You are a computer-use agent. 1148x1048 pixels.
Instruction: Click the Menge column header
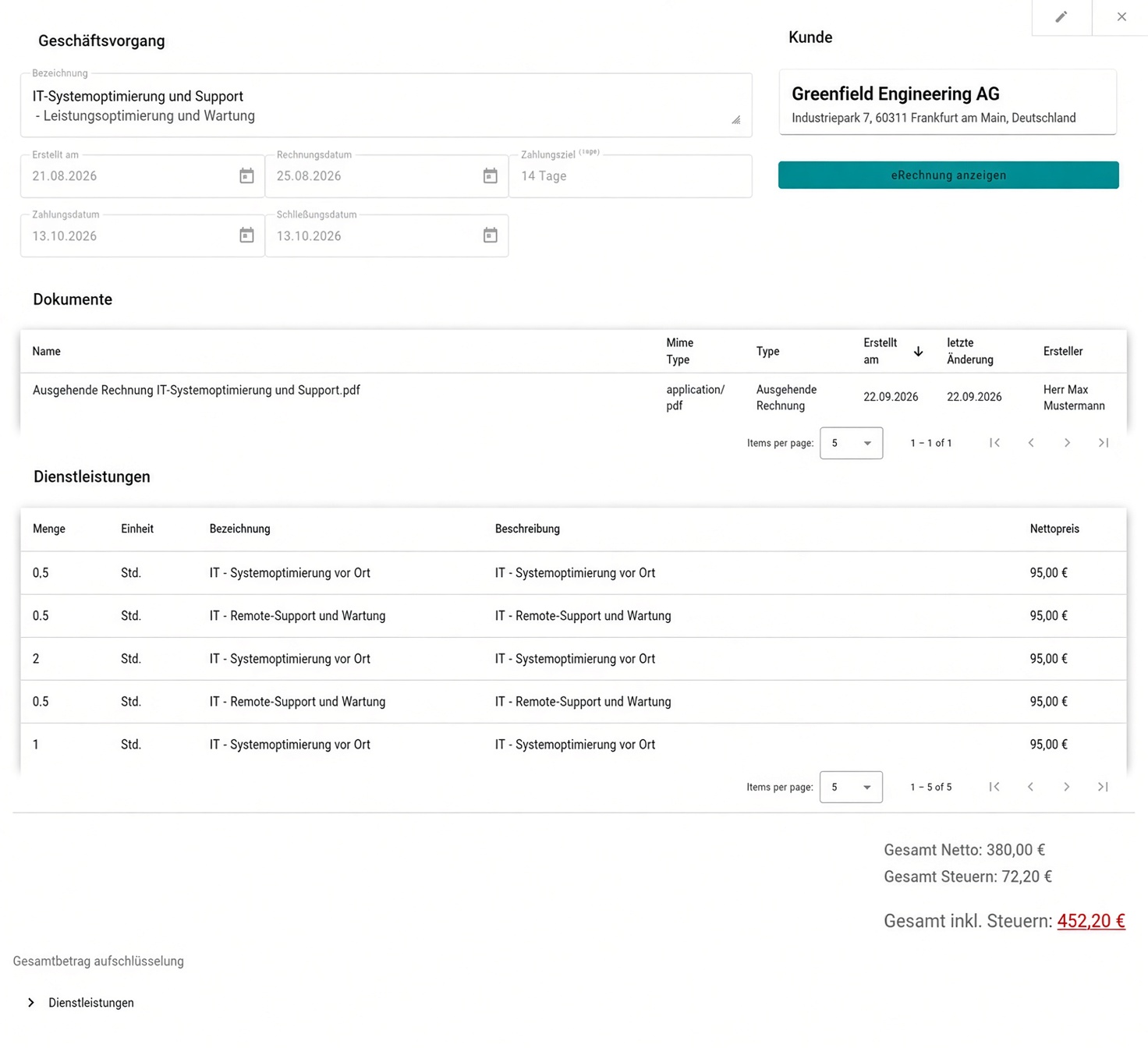(x=49, y=529)
